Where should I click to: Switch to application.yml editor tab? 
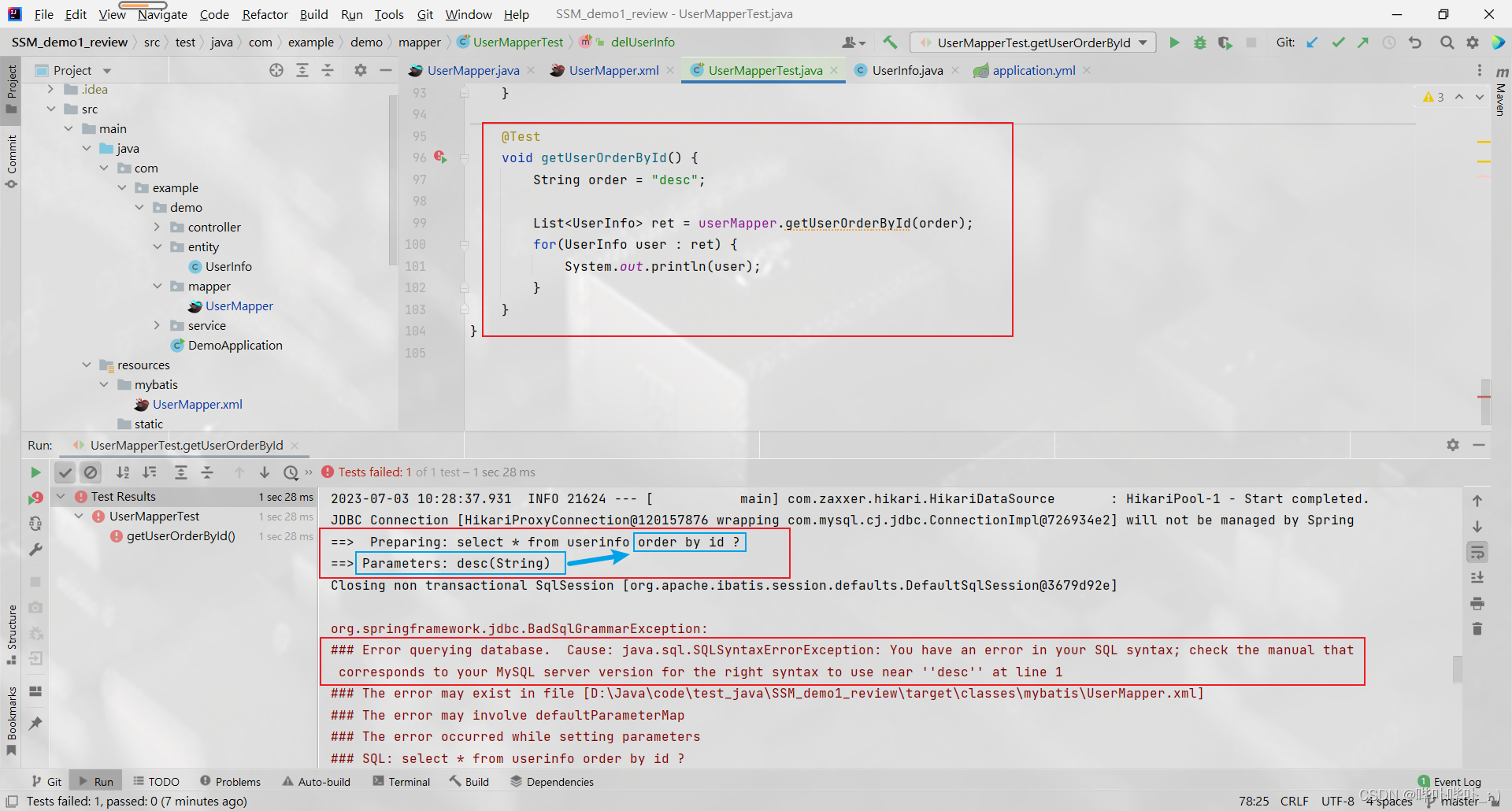click(x=1033, y=70)
